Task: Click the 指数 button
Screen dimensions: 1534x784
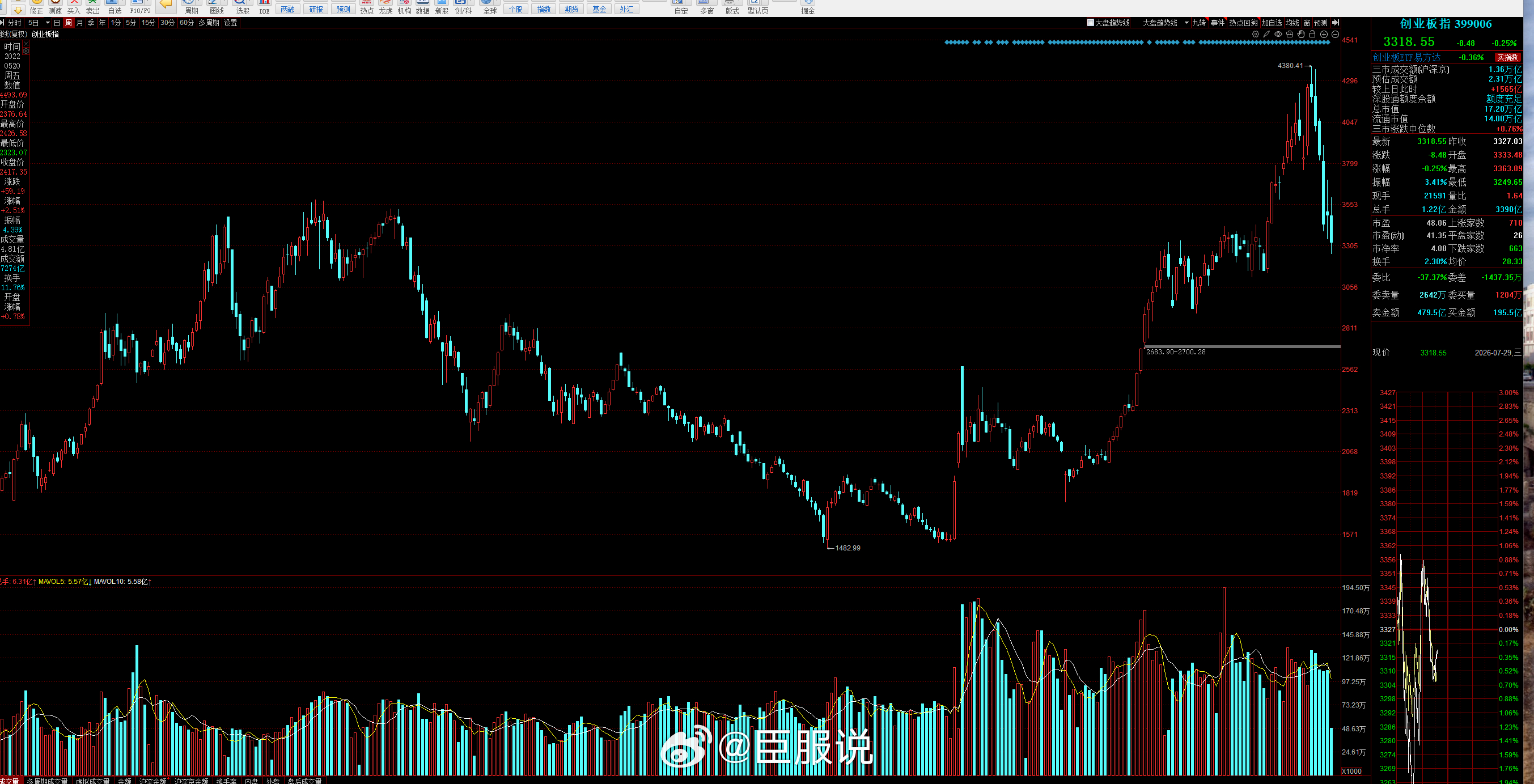Action: [544, 9]
